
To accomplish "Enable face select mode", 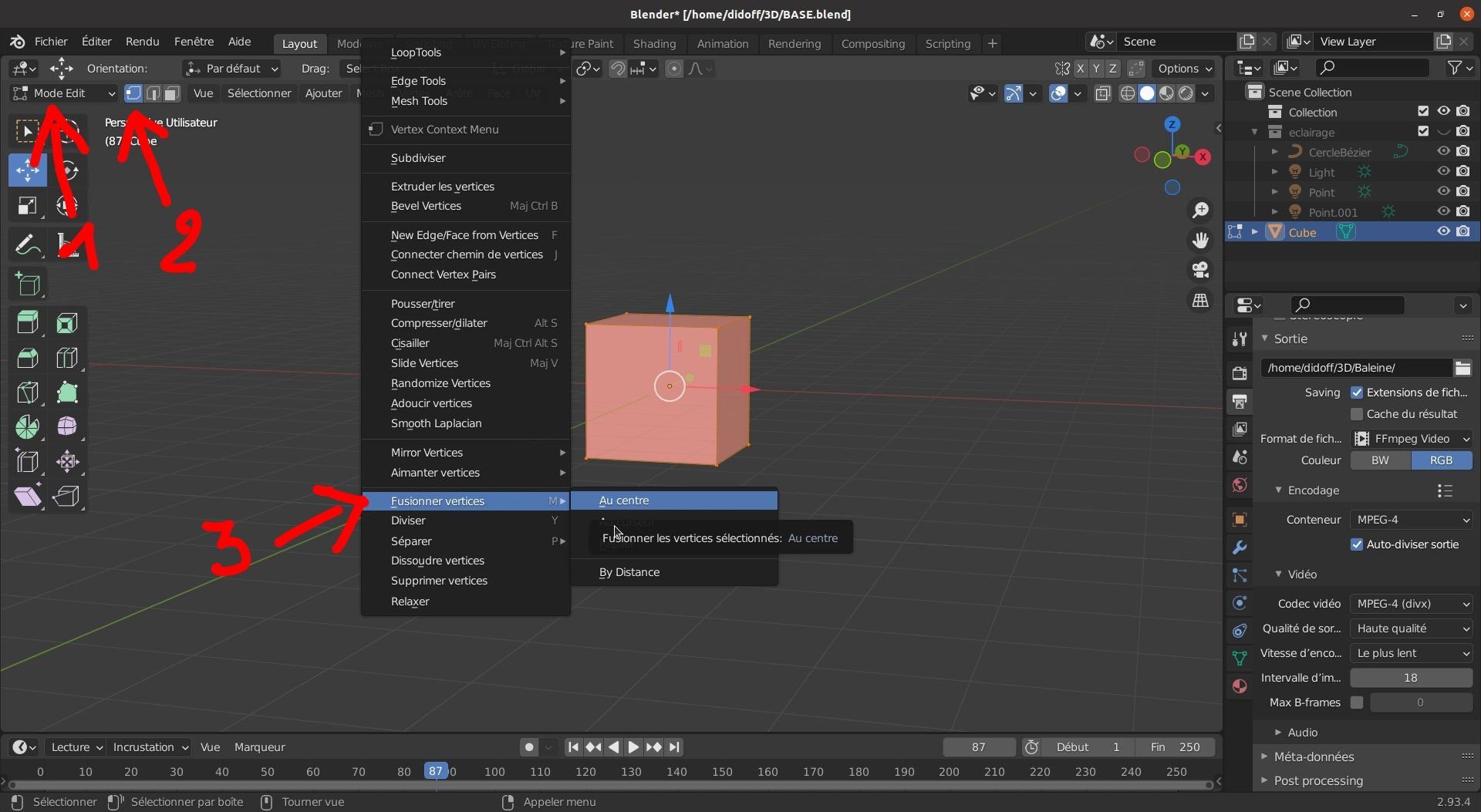I will [171, 93].
